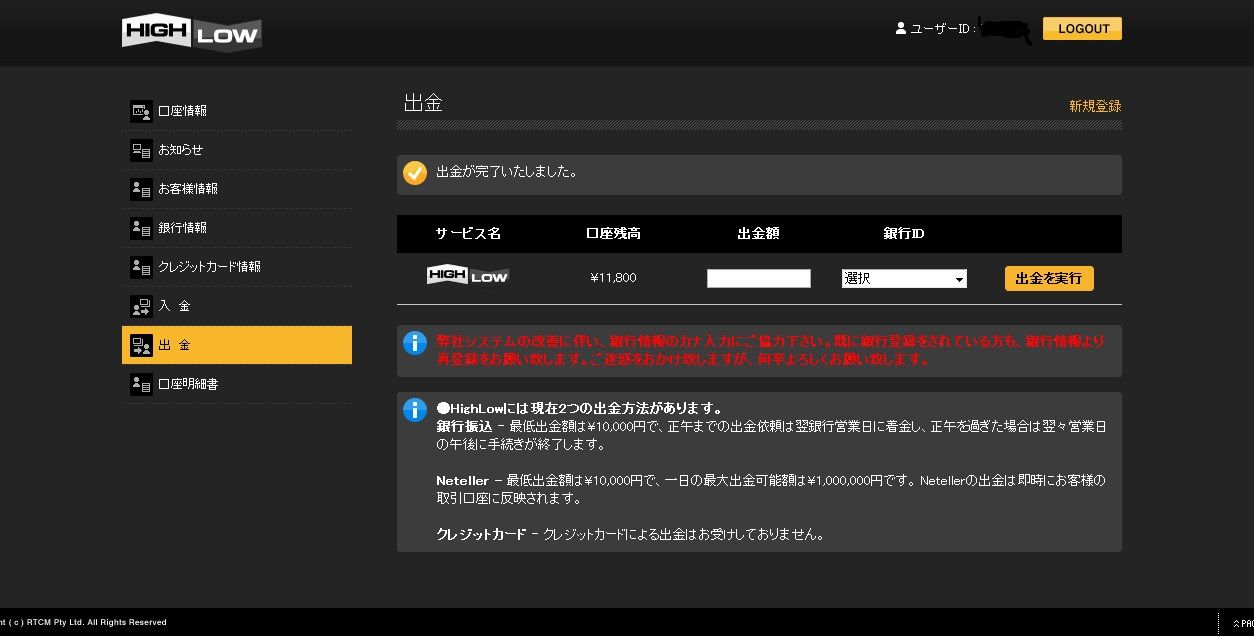Click the LOGOUT button
1254x636 pixels.
tap(1082, 29)
